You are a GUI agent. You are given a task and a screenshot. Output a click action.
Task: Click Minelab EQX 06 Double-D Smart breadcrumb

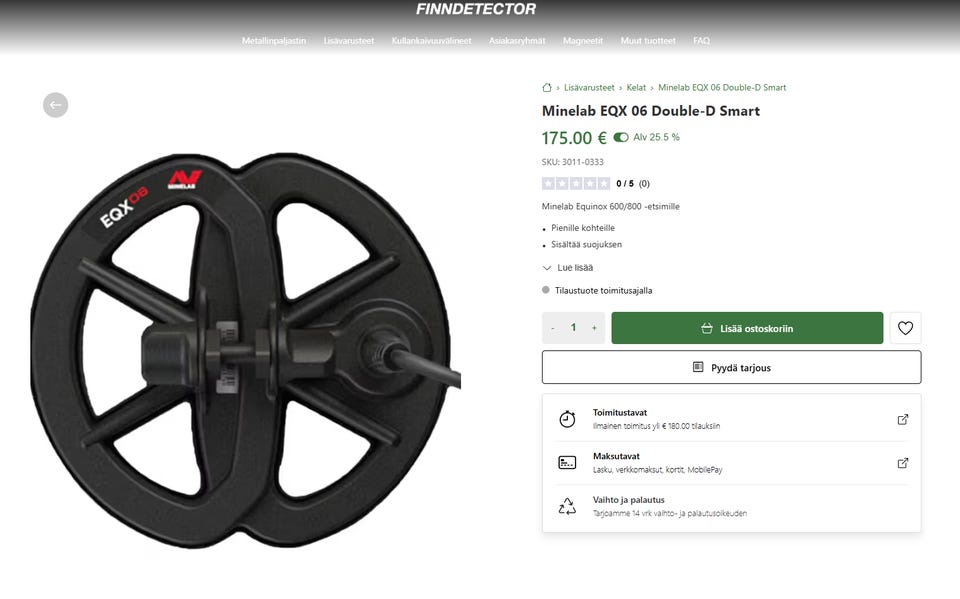(x=722, y=88)
